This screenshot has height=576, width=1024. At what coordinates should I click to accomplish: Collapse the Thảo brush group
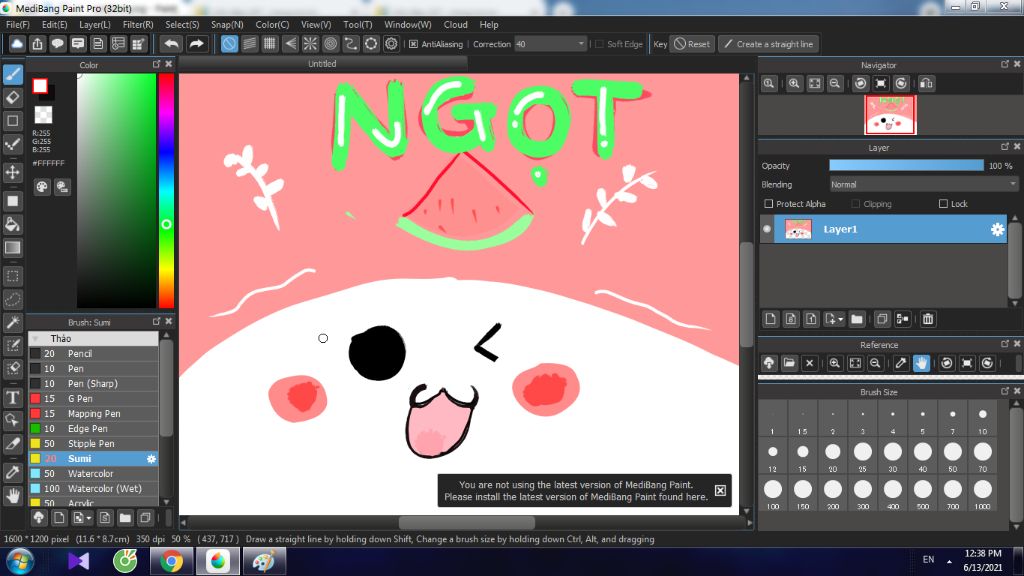click(x=35, y=338)
